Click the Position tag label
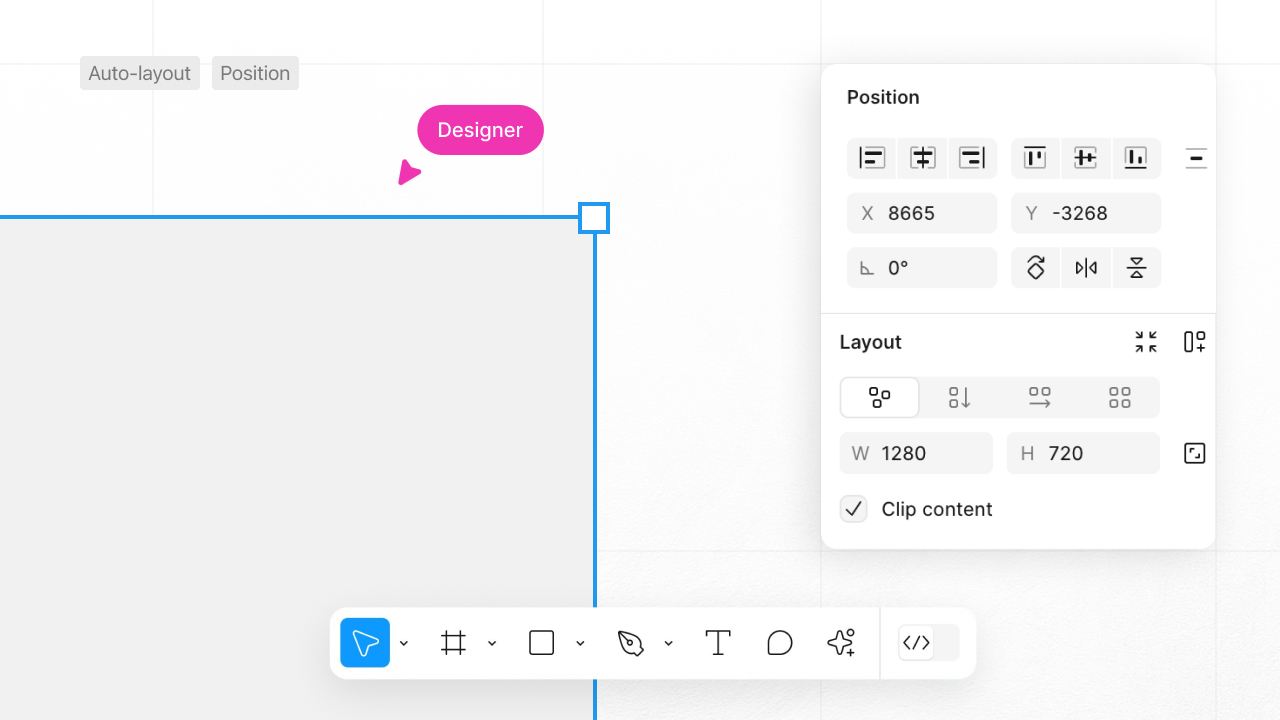1280x720 pixels. pyautogui.click(x=255, y=73)
